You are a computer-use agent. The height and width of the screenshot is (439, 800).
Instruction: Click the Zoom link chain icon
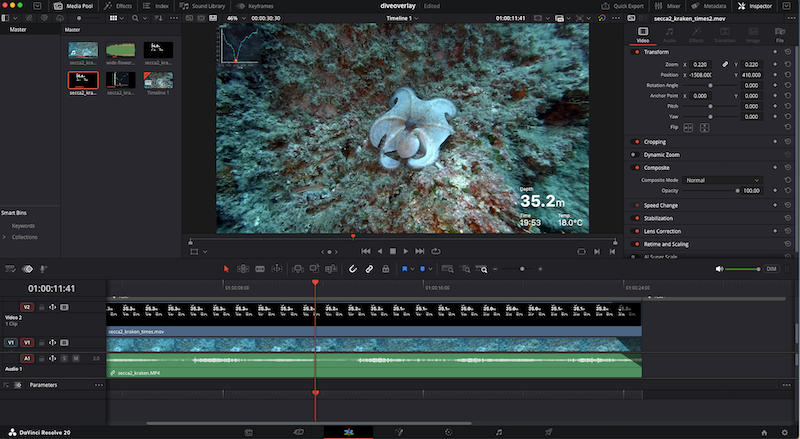726,64
